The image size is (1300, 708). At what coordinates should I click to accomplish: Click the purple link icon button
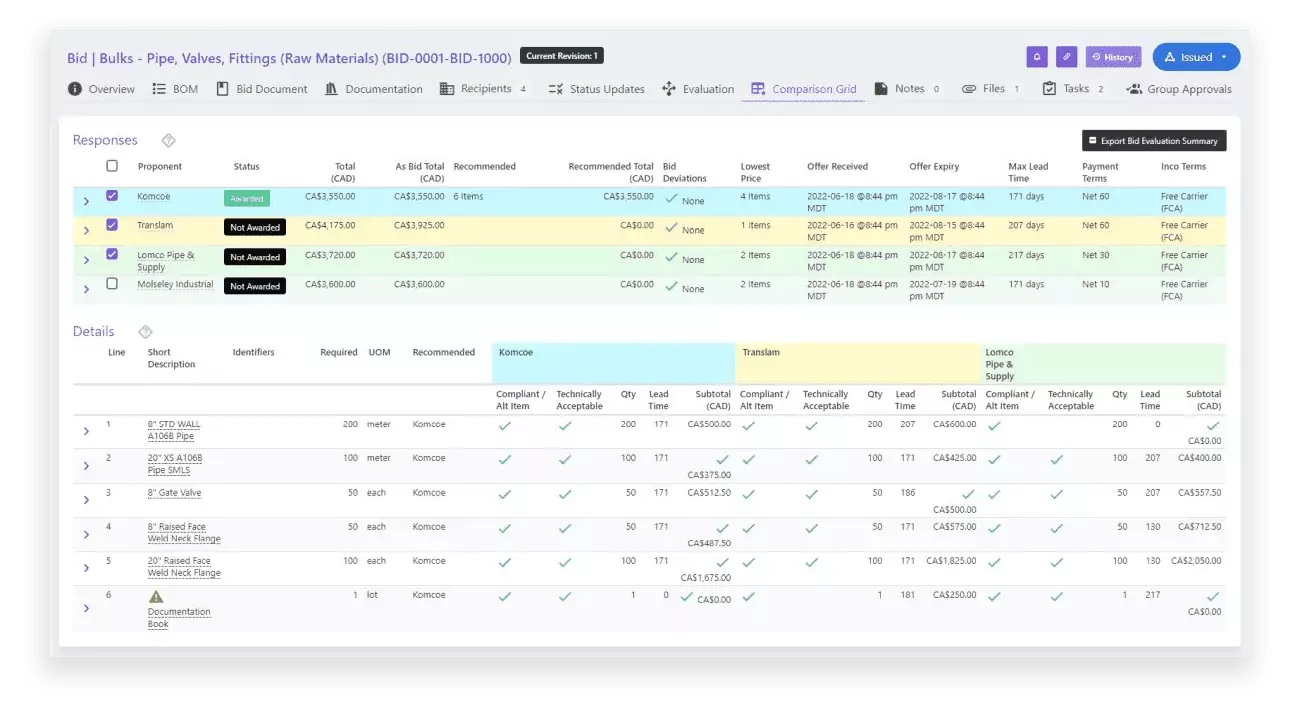pyautogui.click(x=1067, y=57)
